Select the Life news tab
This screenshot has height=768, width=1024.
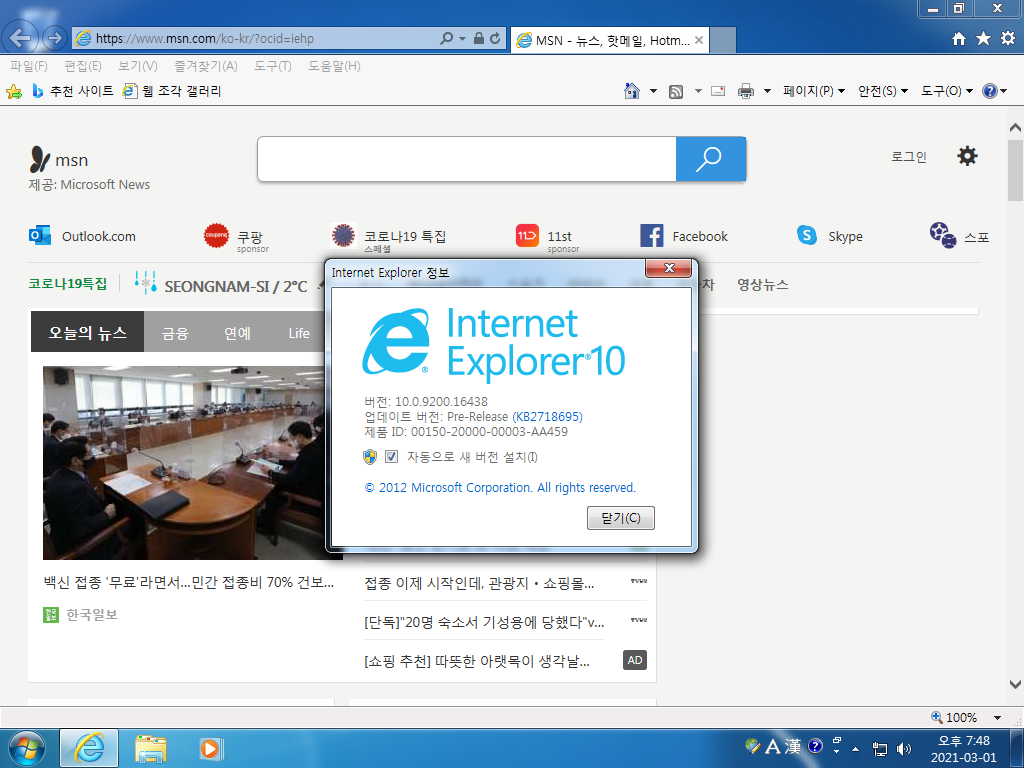tap(299, 333)
